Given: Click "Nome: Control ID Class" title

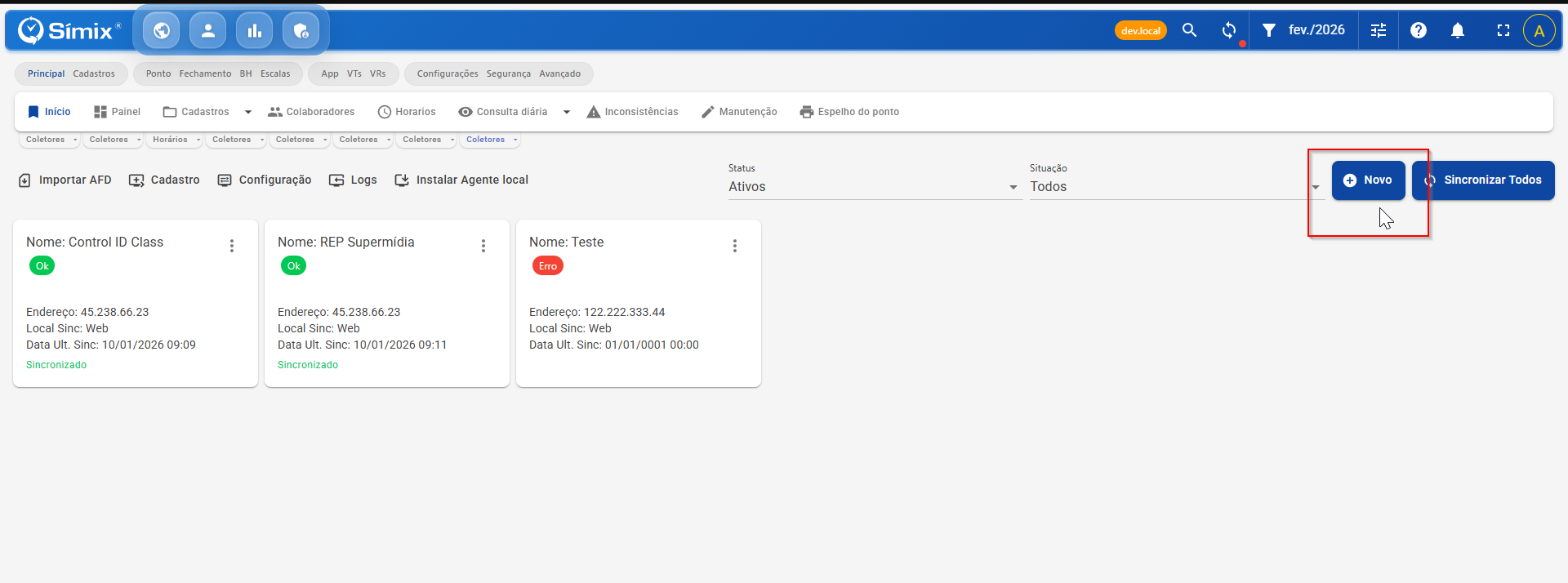Looking at the screenshot, I should (95, 243).
